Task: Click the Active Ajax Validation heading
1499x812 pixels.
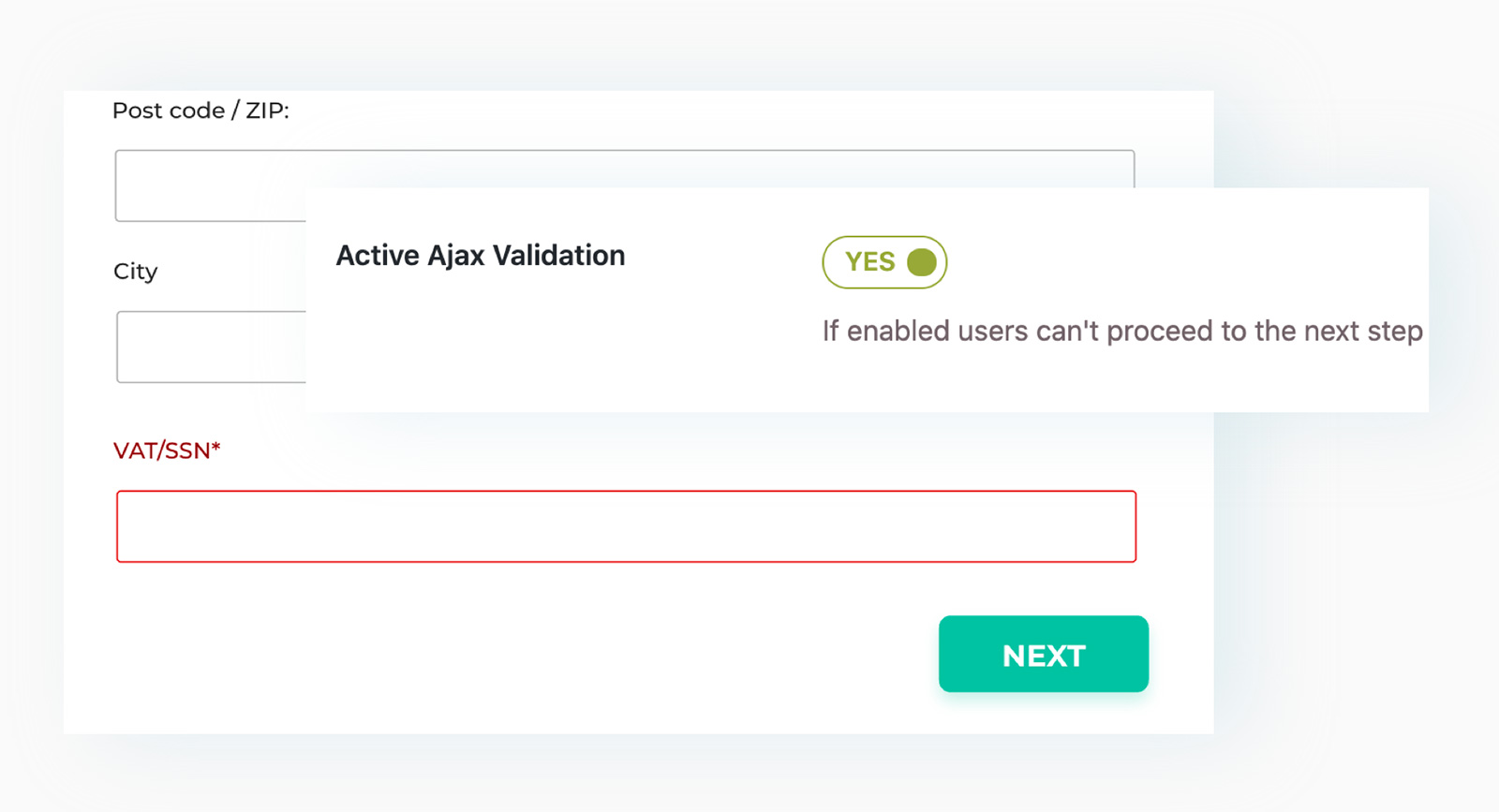Action: click(x=480, y=255)
